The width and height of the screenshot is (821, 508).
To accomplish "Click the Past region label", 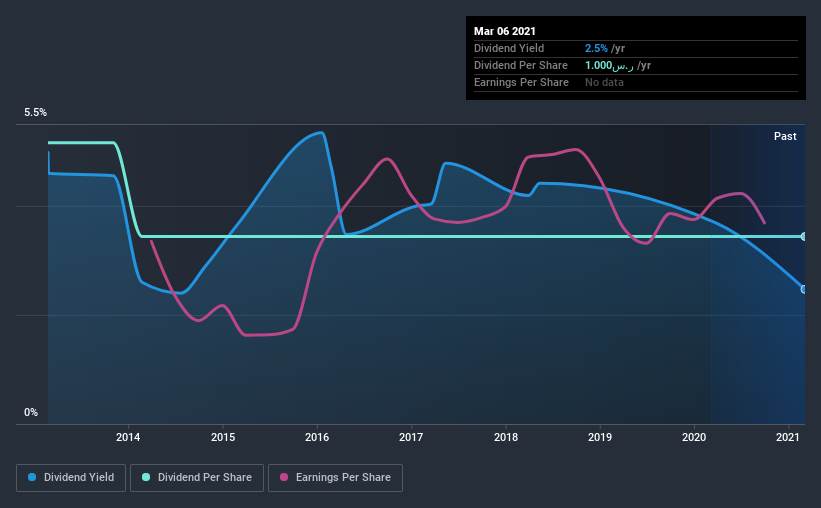I will click(x=785, y=136).
